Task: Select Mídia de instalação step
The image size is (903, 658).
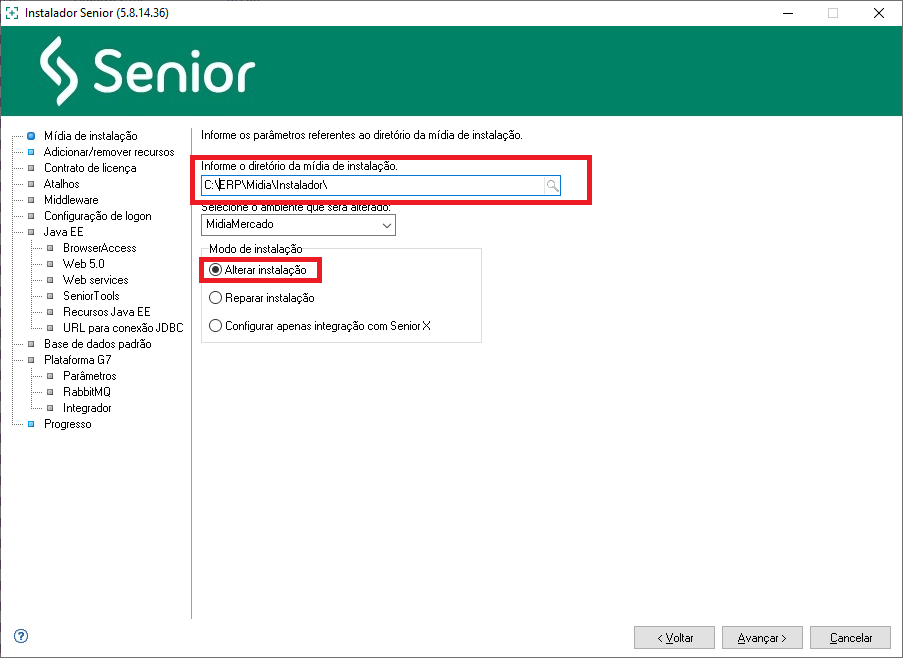Action: pos(90,136)
